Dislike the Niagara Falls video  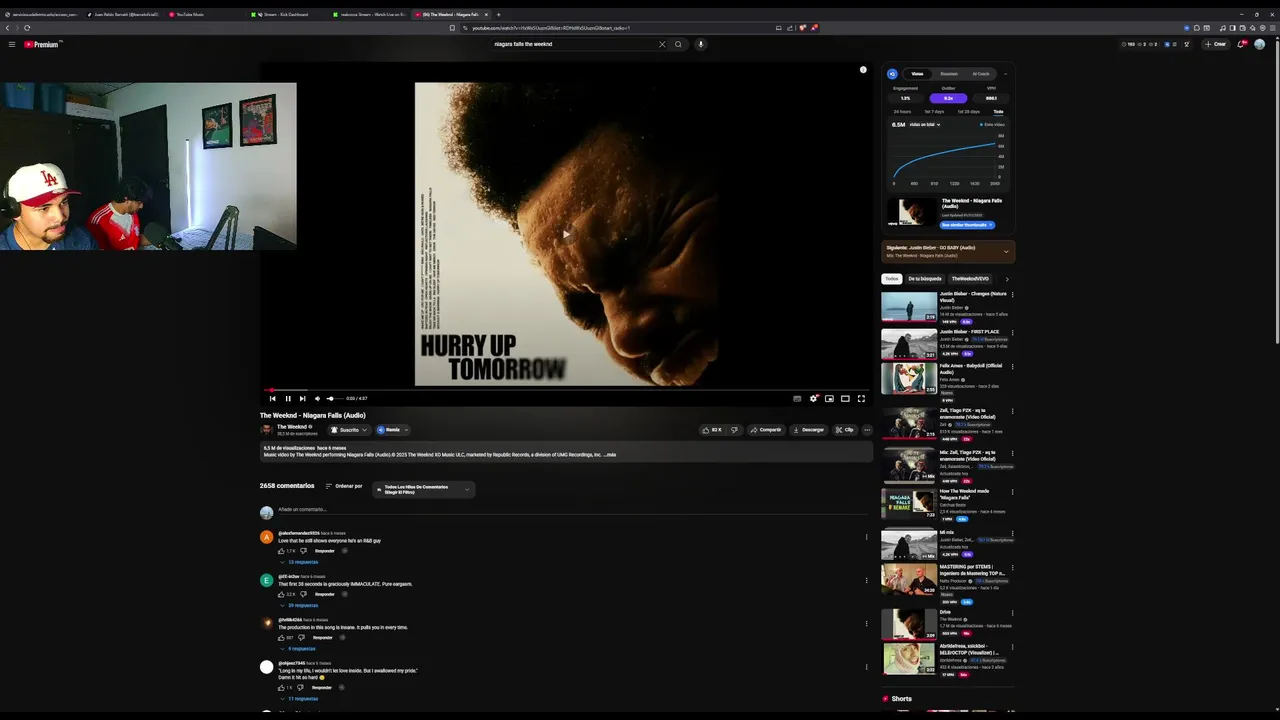(x=734, y=430)
